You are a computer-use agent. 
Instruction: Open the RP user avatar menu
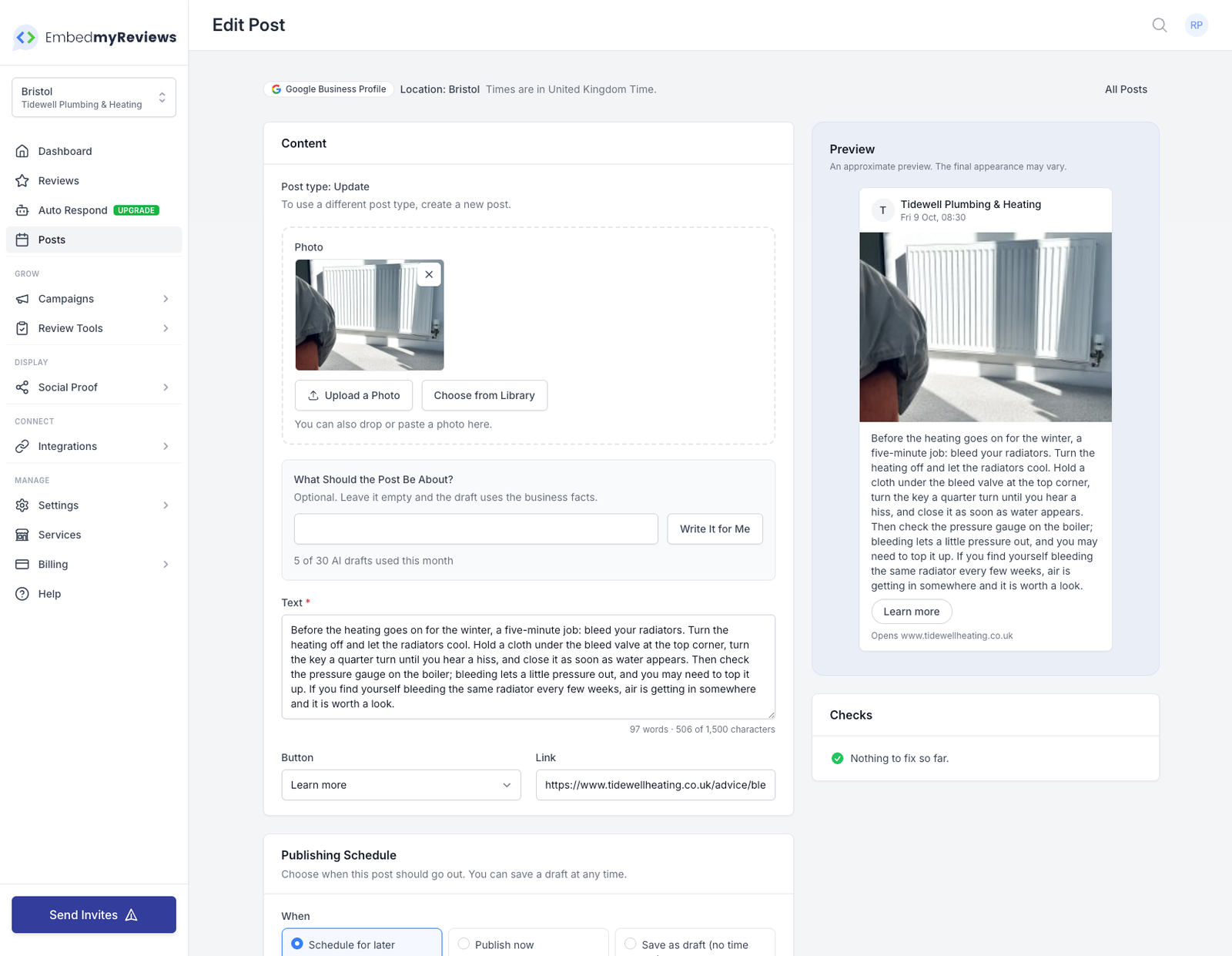pos(1197,25)
